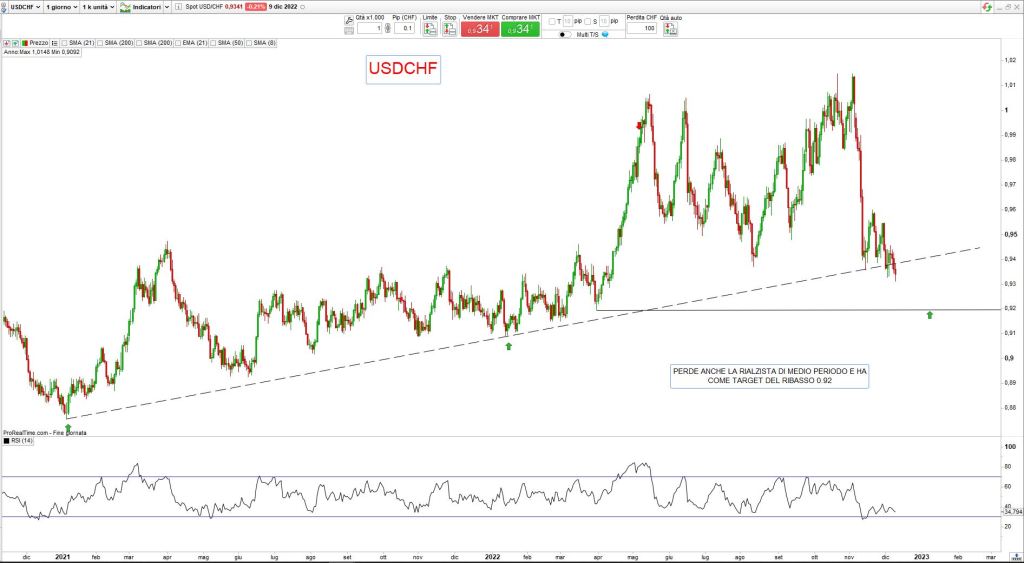
Task: Click the red-green refresh arrows icon
Action: (987, 7)
